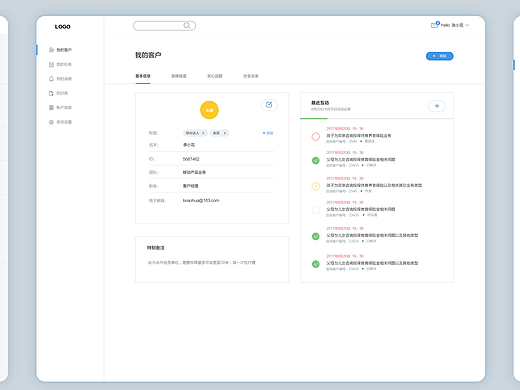Switch to the 社会关系 tab
The height and width of the screenshot is (390, 520).
point(251,76)
